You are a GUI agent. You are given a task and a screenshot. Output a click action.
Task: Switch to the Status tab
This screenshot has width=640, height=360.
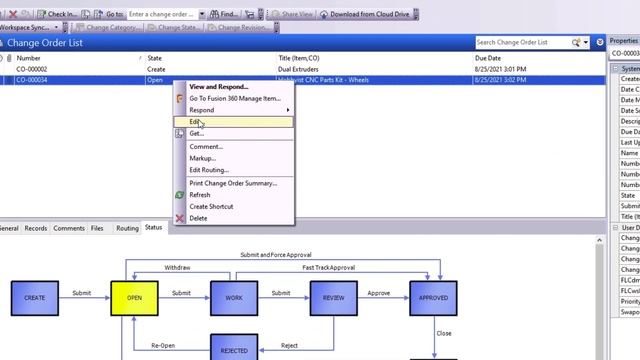click(x=153, y=227)
